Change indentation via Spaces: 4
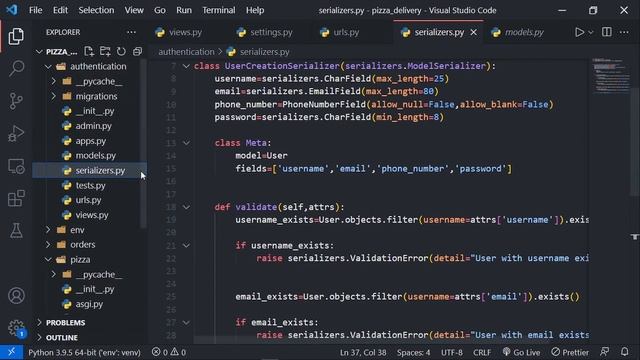The image size is (640, 360). point(413,352)
